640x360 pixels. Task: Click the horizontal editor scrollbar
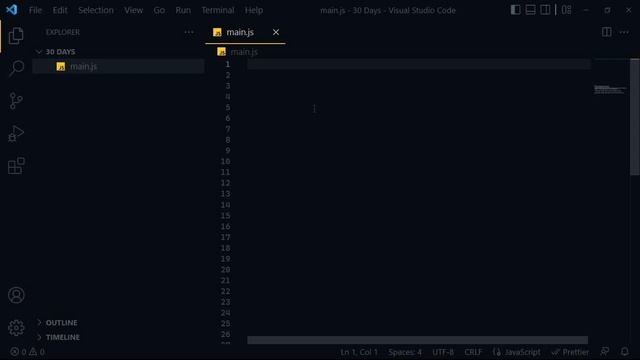(418, 340)
